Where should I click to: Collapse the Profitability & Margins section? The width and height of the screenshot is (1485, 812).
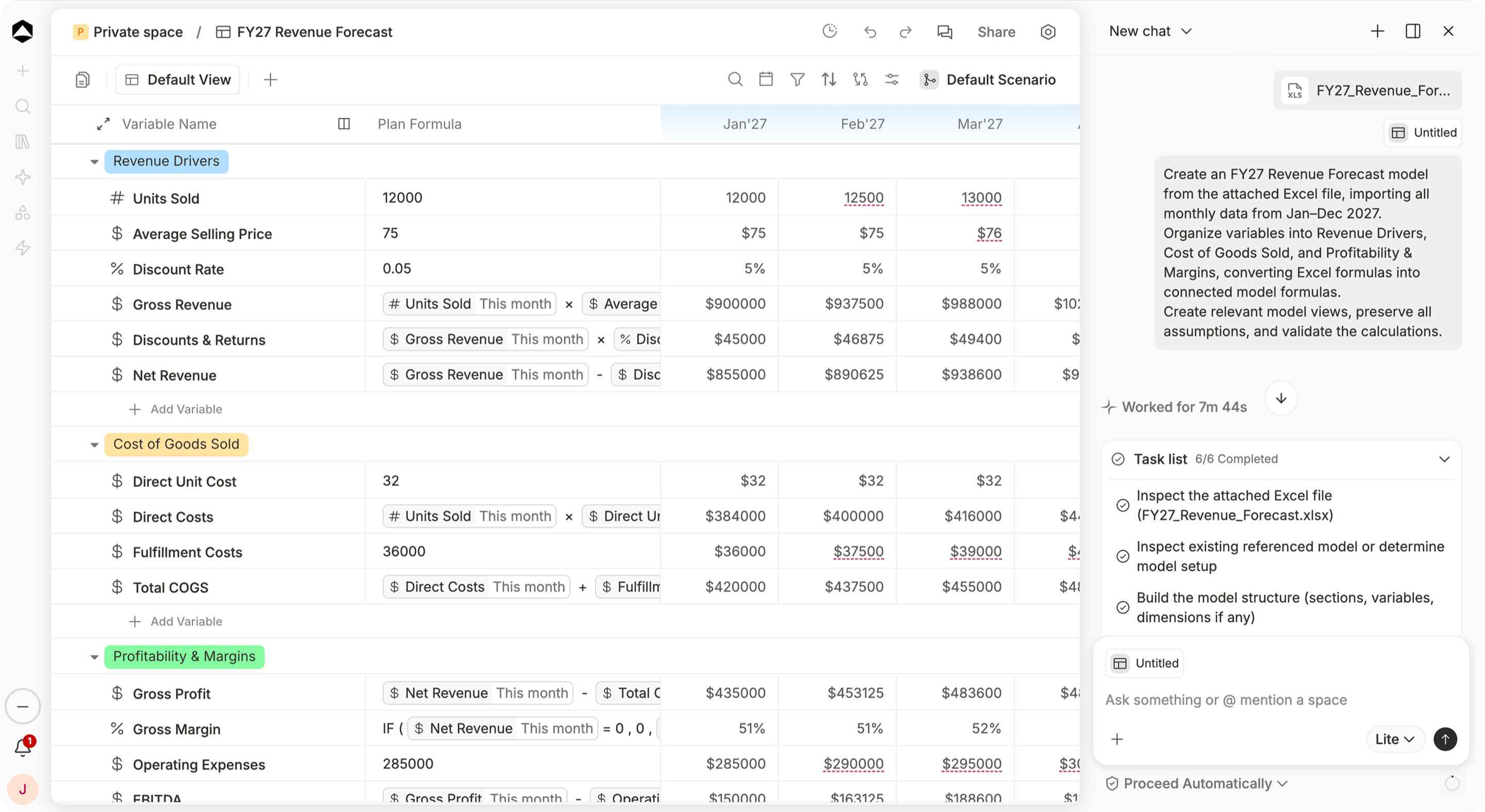tap(94, 657)
